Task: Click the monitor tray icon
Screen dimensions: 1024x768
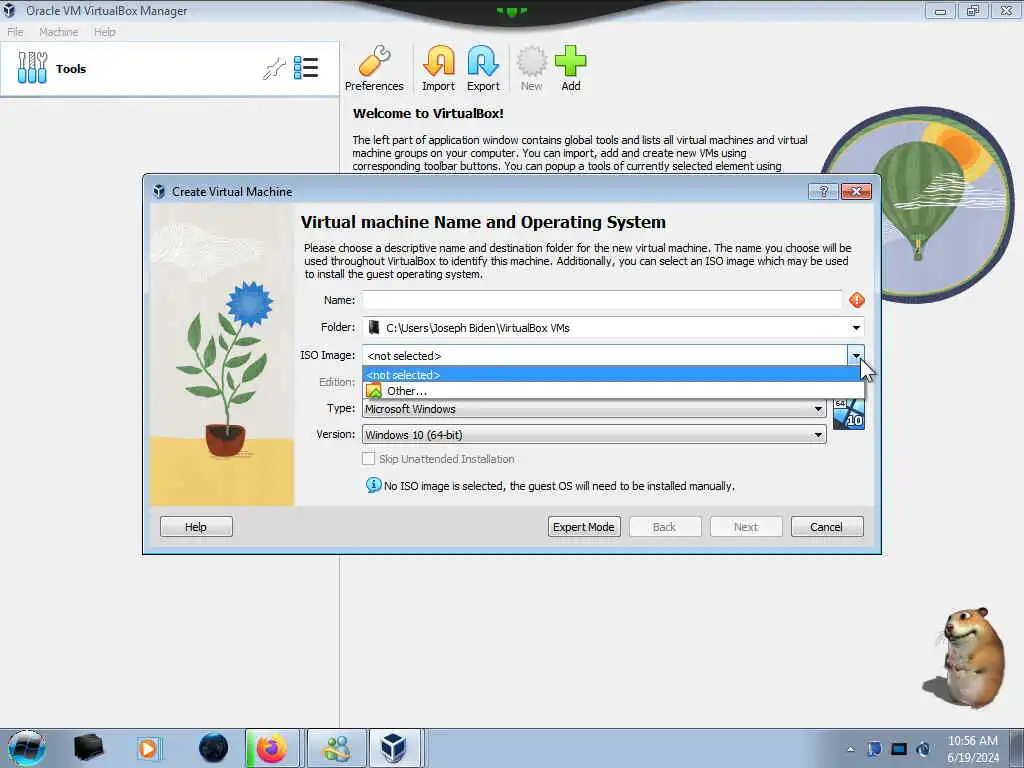Action: [899, 749]
